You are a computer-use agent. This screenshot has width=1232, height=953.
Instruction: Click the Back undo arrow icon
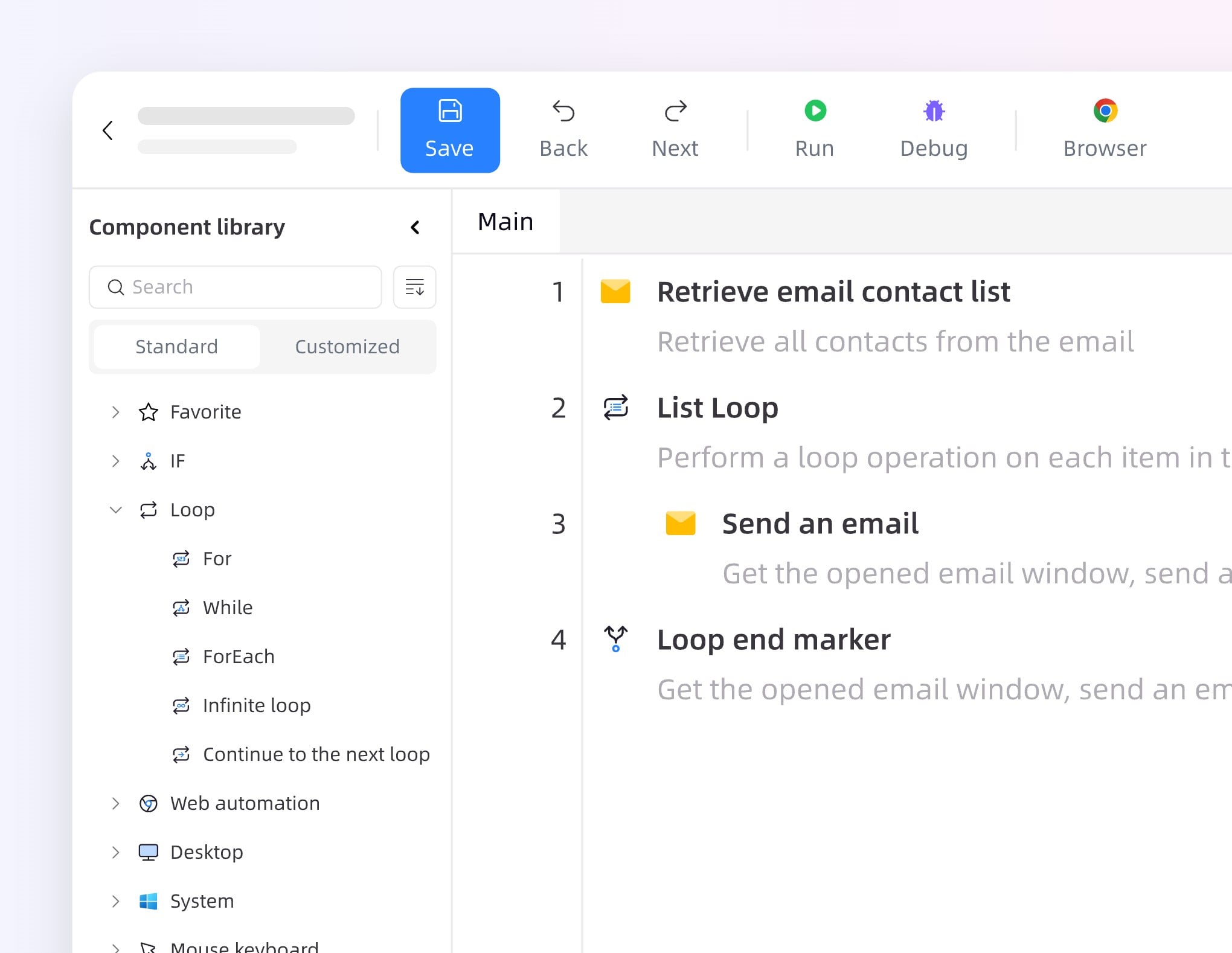pos(563,111)
